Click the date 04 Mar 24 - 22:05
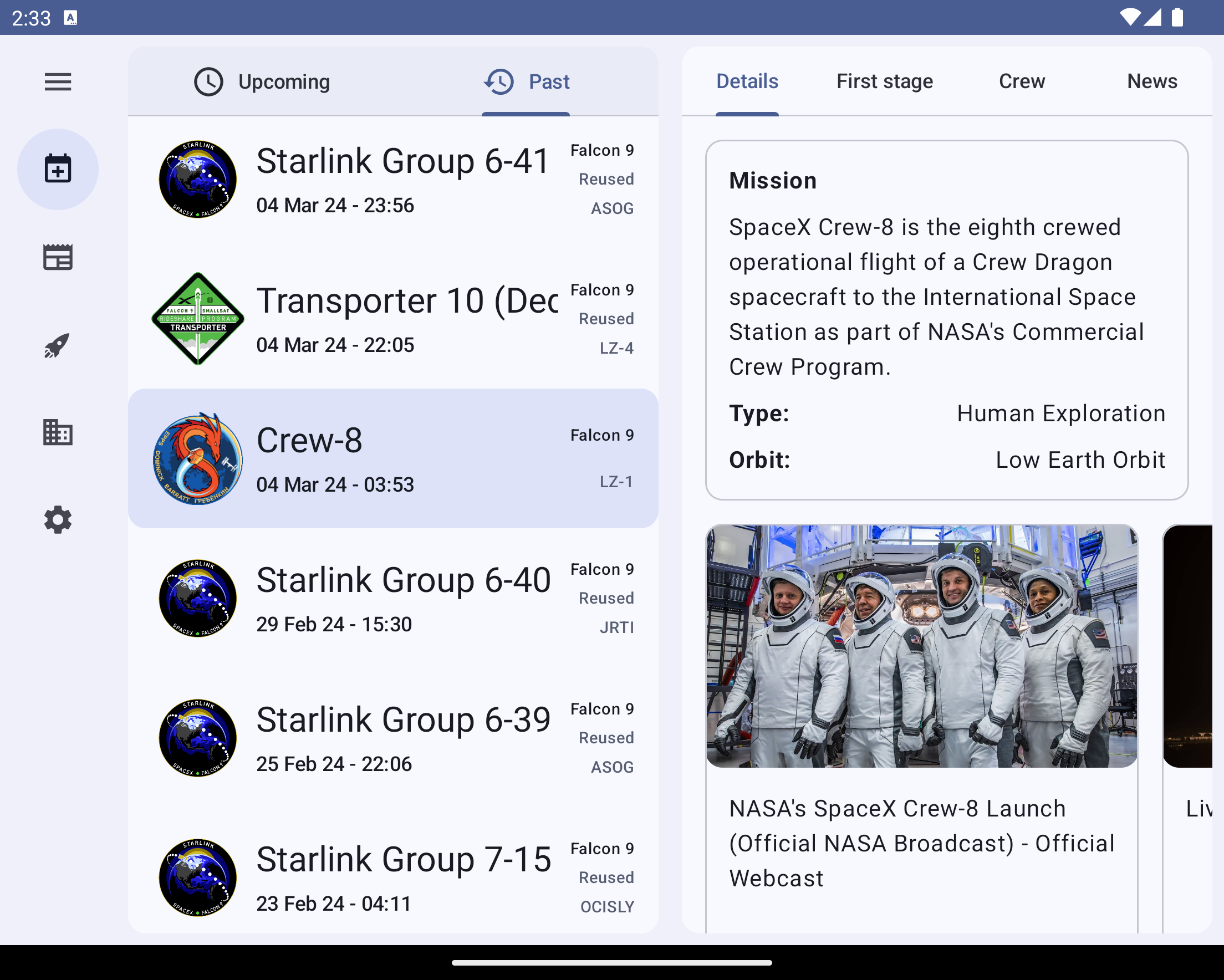This screenshot has height=980, width=1224. 335,345
